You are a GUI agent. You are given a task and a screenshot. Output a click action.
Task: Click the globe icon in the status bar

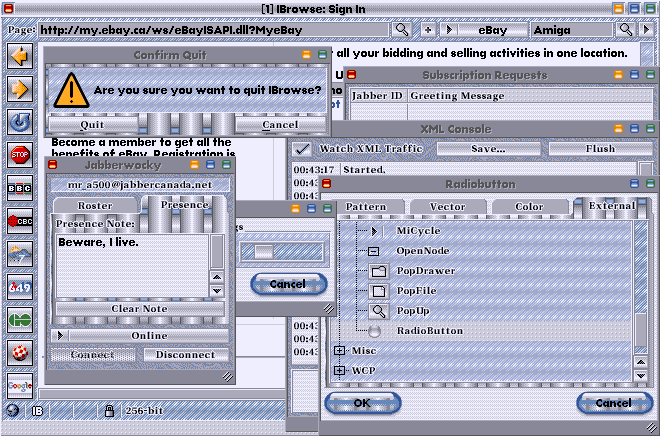point(13,410)
